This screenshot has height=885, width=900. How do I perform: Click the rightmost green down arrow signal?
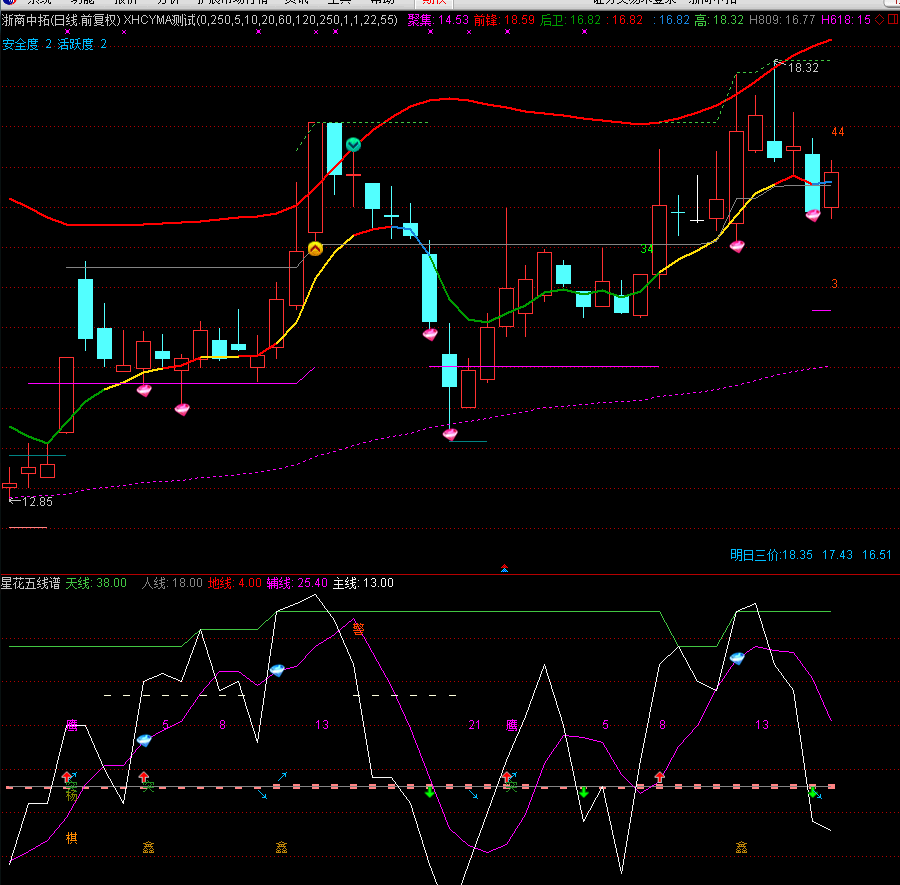813,792
